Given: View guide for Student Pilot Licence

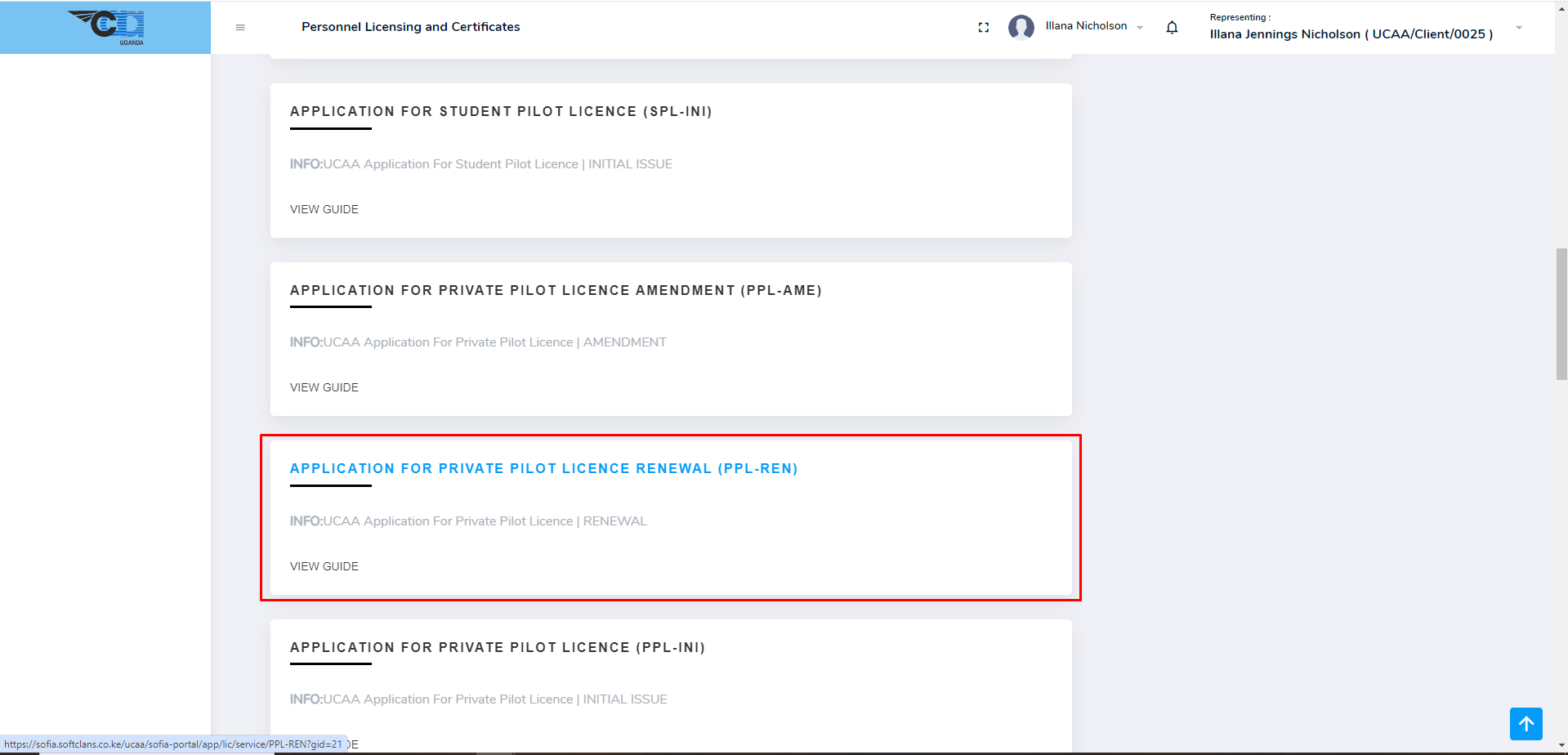Looking at the screenshot, I should [x=324, y=209].
